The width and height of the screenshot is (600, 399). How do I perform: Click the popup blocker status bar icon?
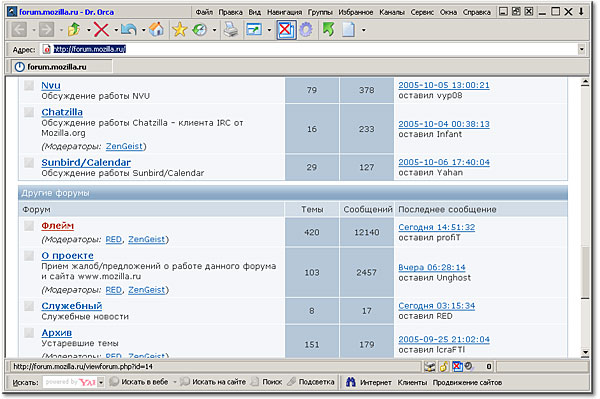[457, 367]
